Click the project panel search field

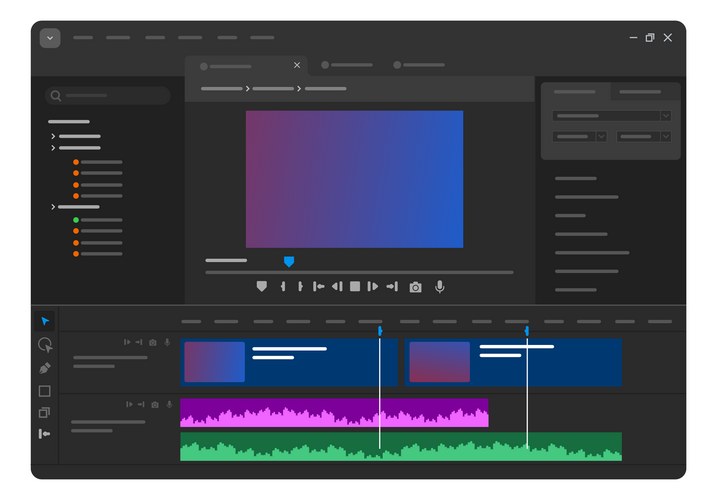[107, 96]
